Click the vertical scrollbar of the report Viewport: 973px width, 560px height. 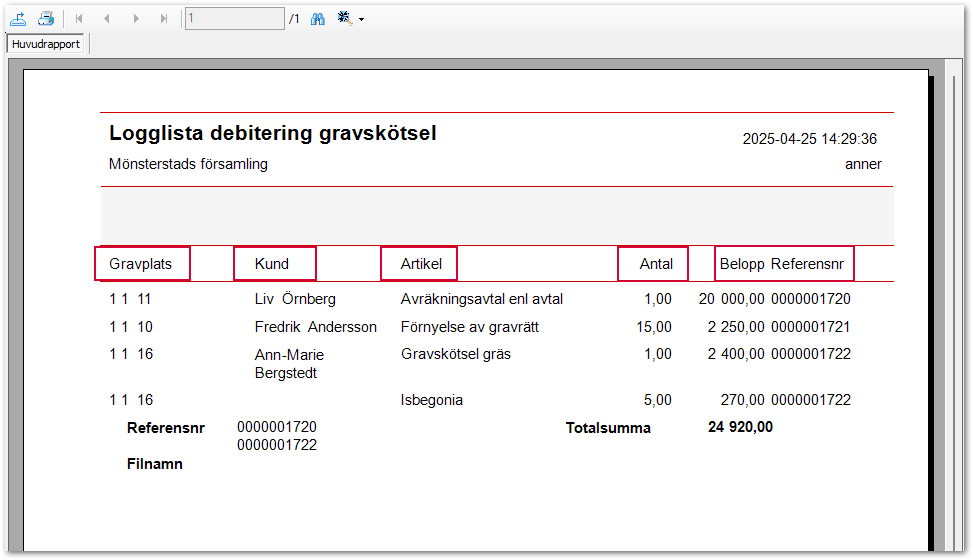tap(954, 304)
